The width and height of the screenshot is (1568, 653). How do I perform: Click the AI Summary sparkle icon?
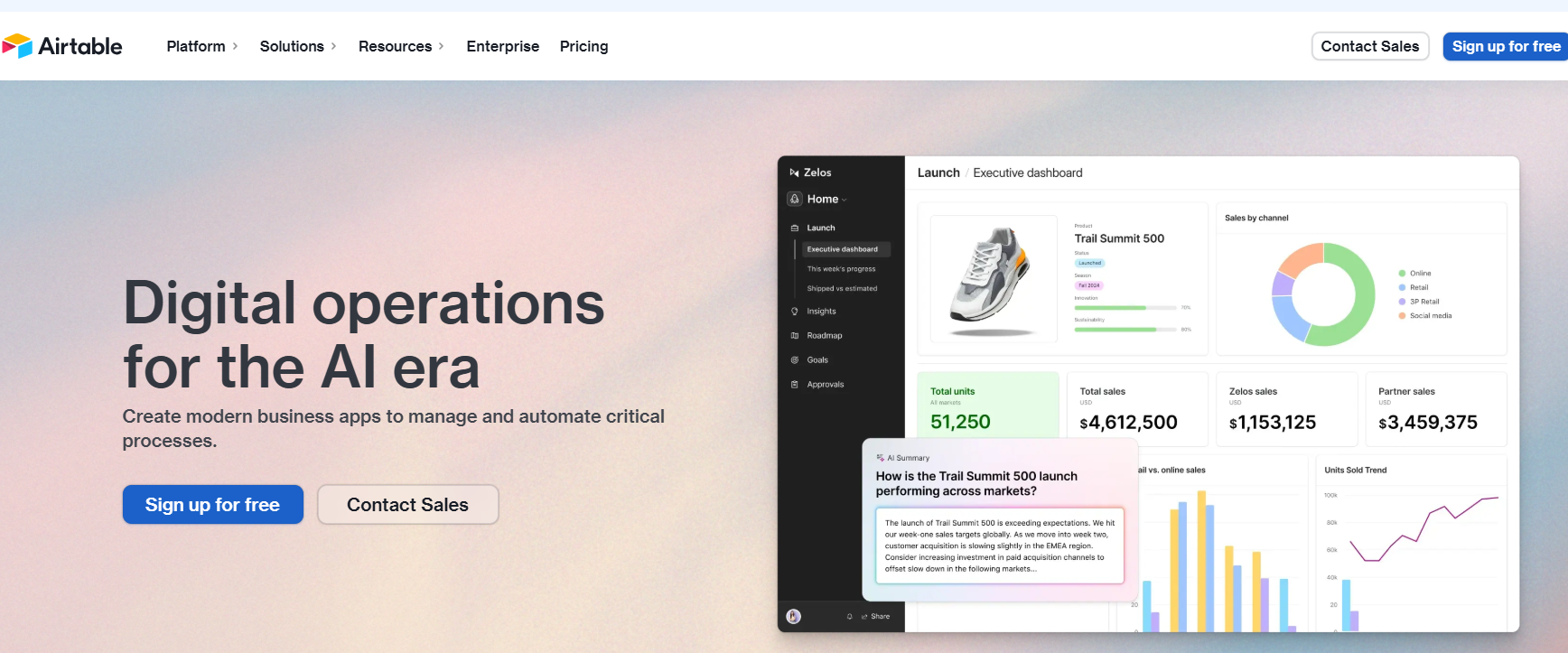click(x=881, y=458)
